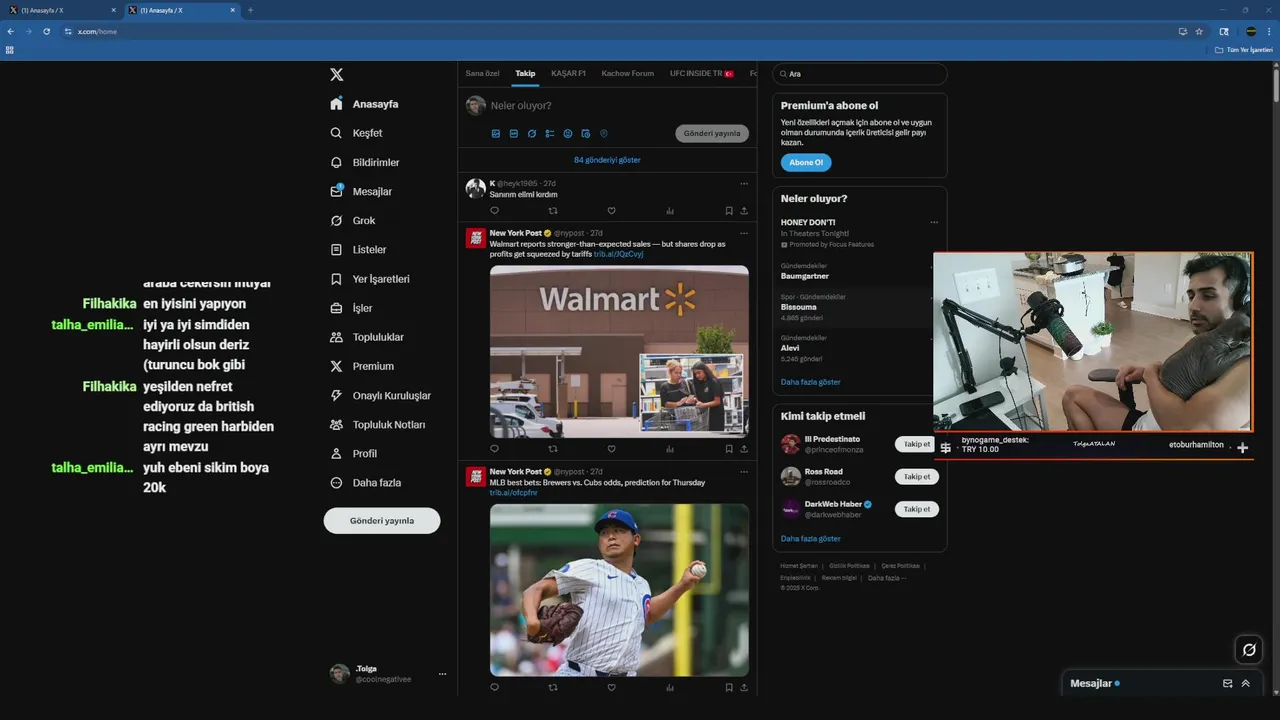The image size is (1280, 720).
Task: Open account menu dots next to .Tolga
Action: pos(442,674)
